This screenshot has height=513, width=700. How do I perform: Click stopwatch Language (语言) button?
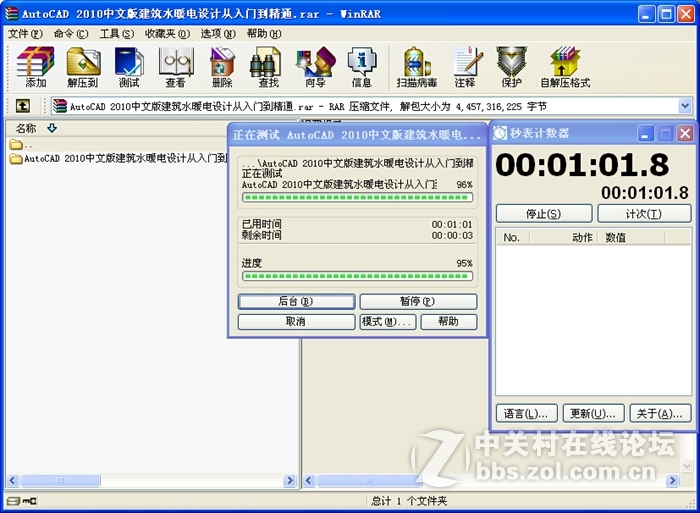tap(527, 413)
